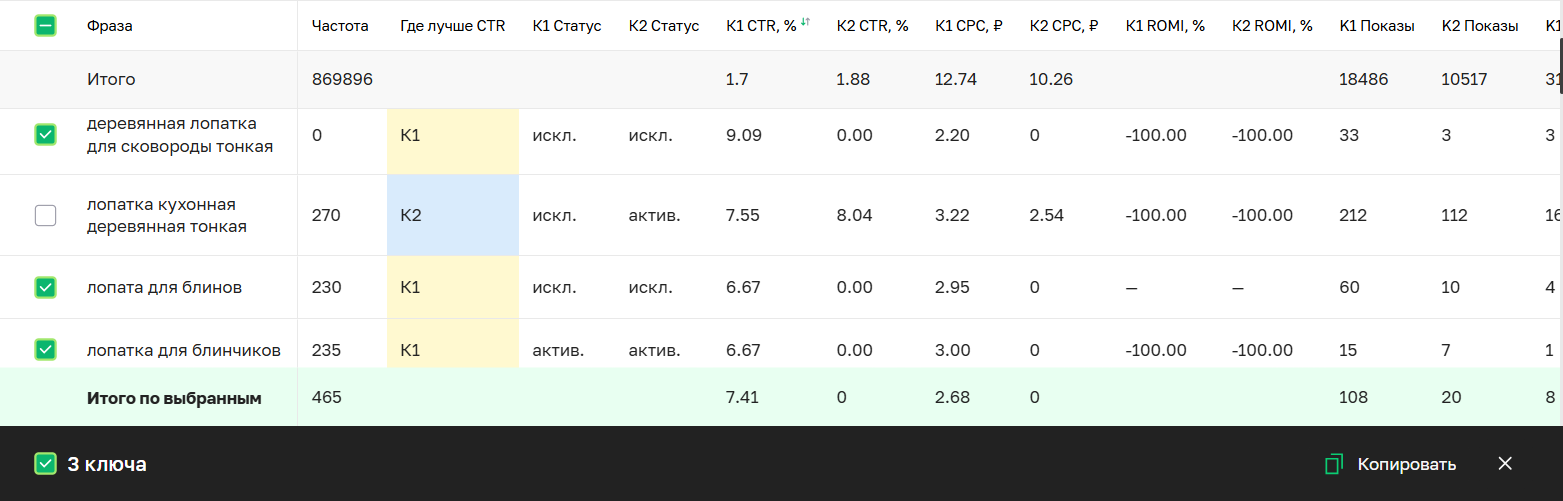Toggle the select-all checkbox in the header

[45, 26]
